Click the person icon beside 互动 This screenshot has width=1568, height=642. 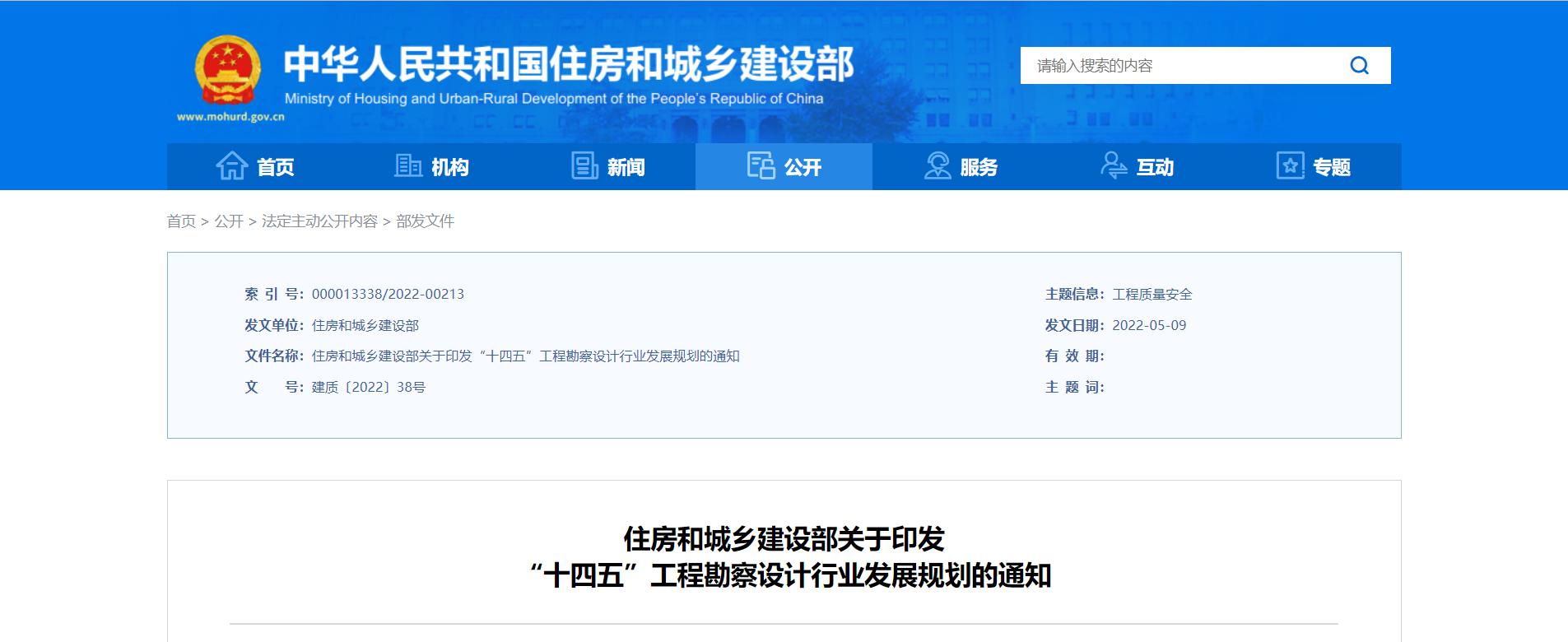coord(1113,166)
